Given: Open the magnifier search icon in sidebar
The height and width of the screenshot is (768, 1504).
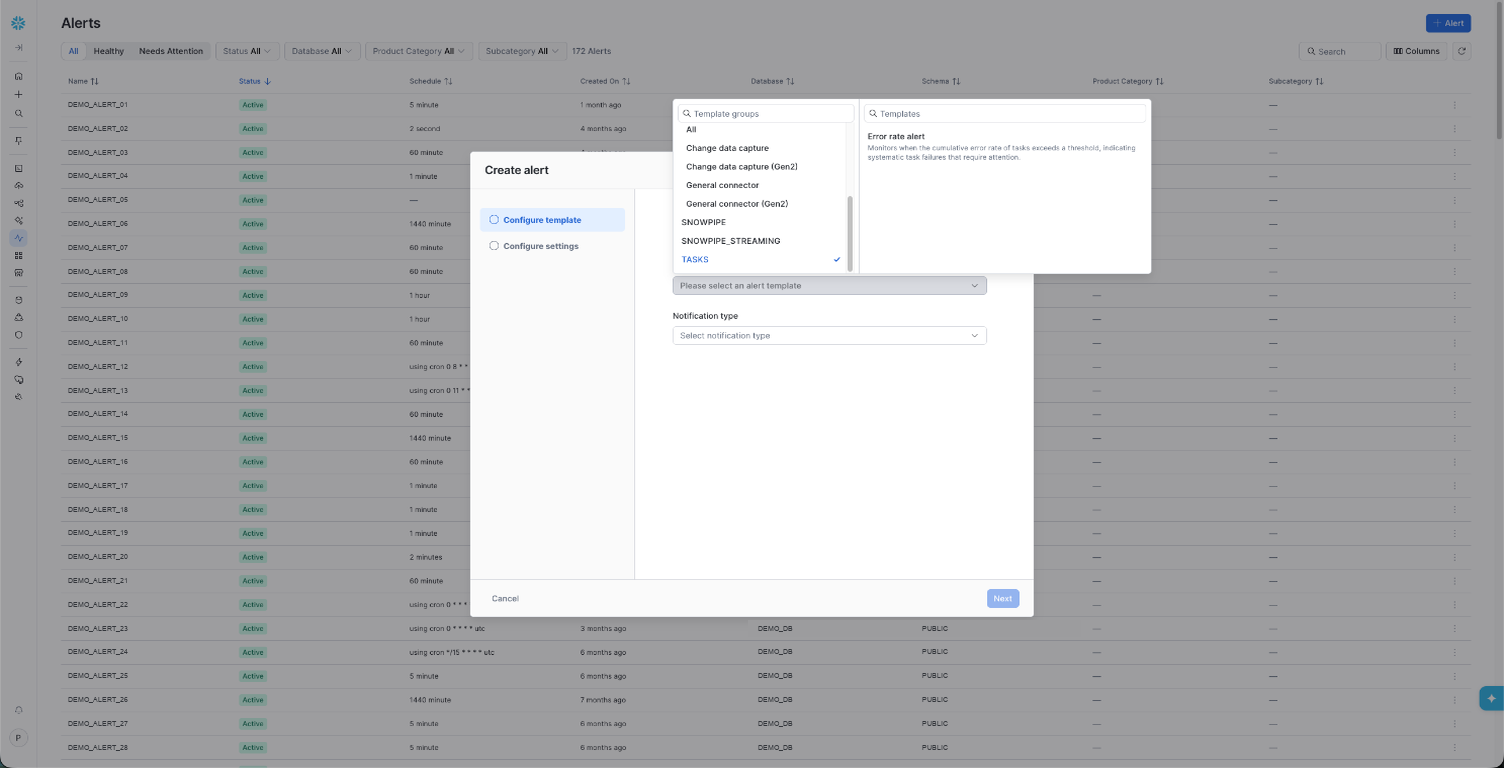Looking at the screenshot, I should [18, 113].
